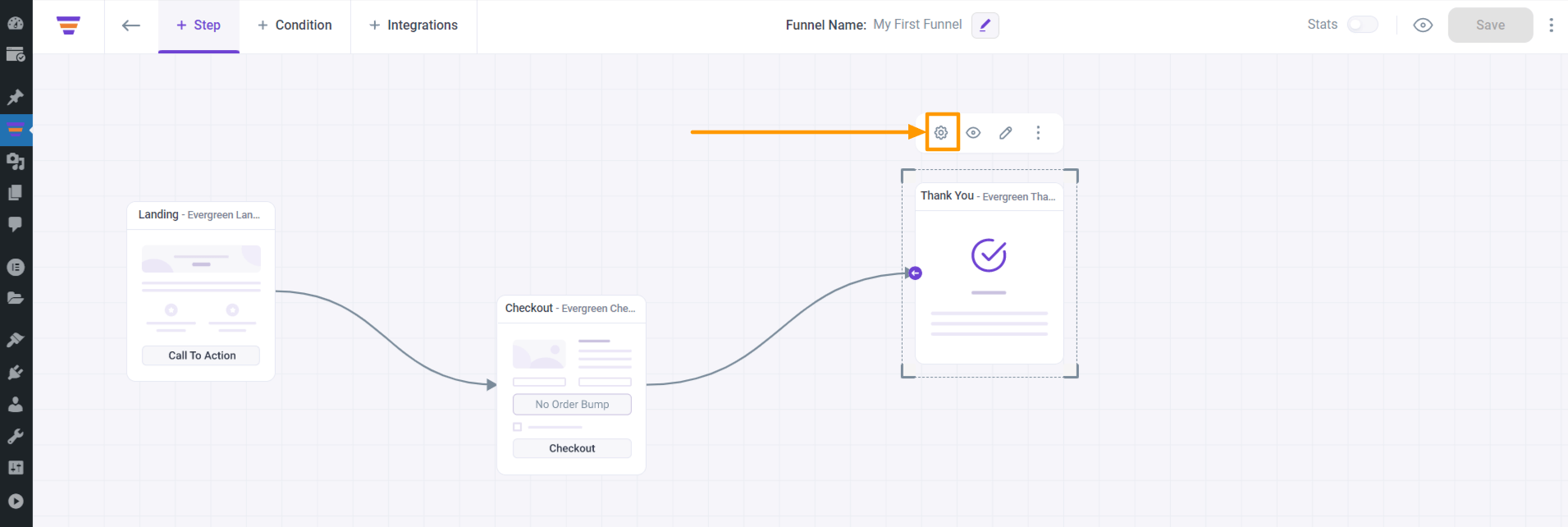Open the Plugins plug icon in sidebar
Screen dimensions: 1568x527
(16, 372)
